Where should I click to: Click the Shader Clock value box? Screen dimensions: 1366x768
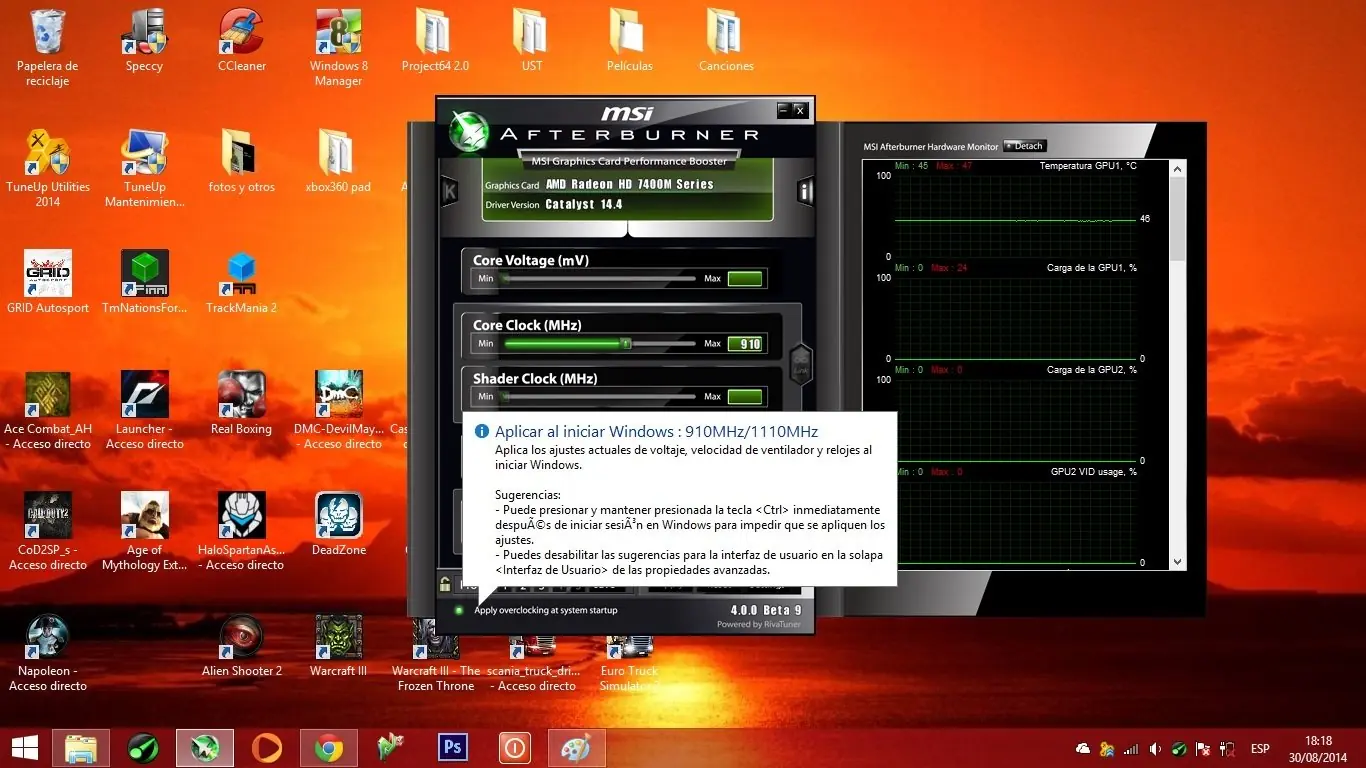tap(745, 397)
